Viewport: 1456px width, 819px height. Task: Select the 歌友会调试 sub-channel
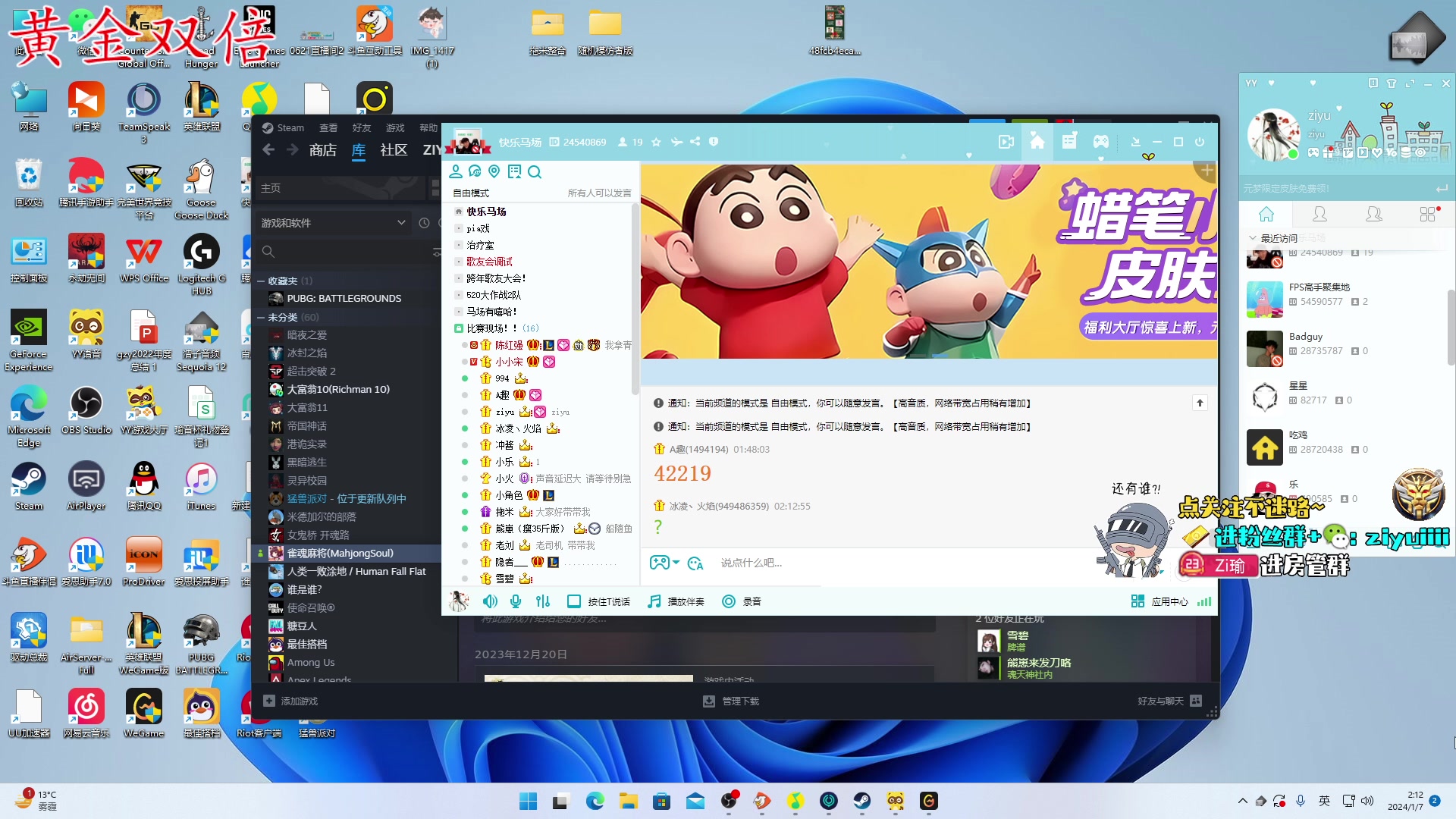pos(489,262)
